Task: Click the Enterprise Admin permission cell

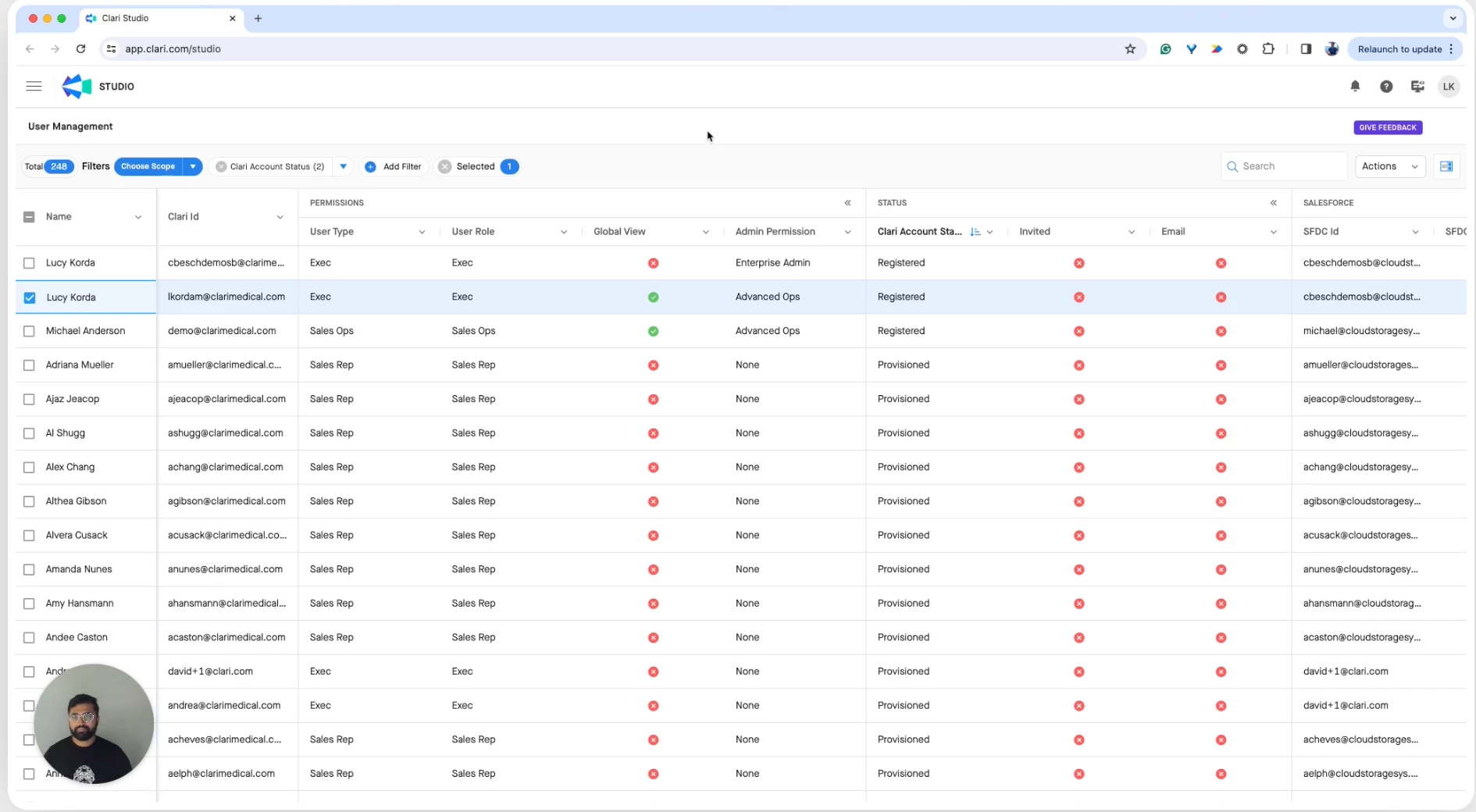Action: tap(794, 263)
